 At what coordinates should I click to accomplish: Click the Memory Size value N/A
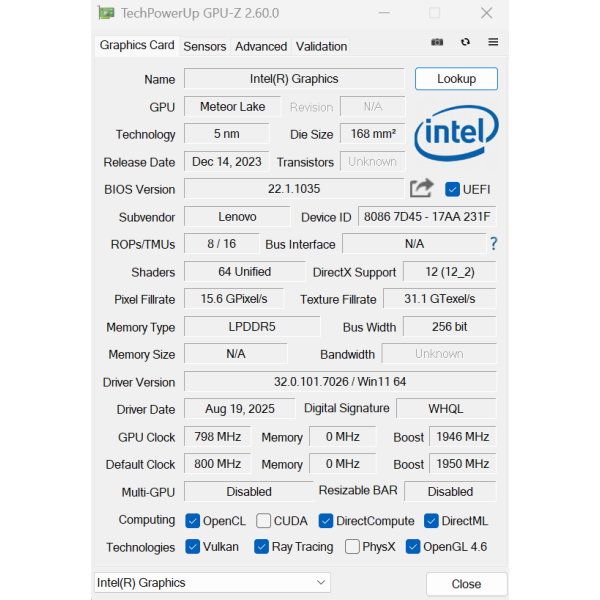click(x=236, y=354)
